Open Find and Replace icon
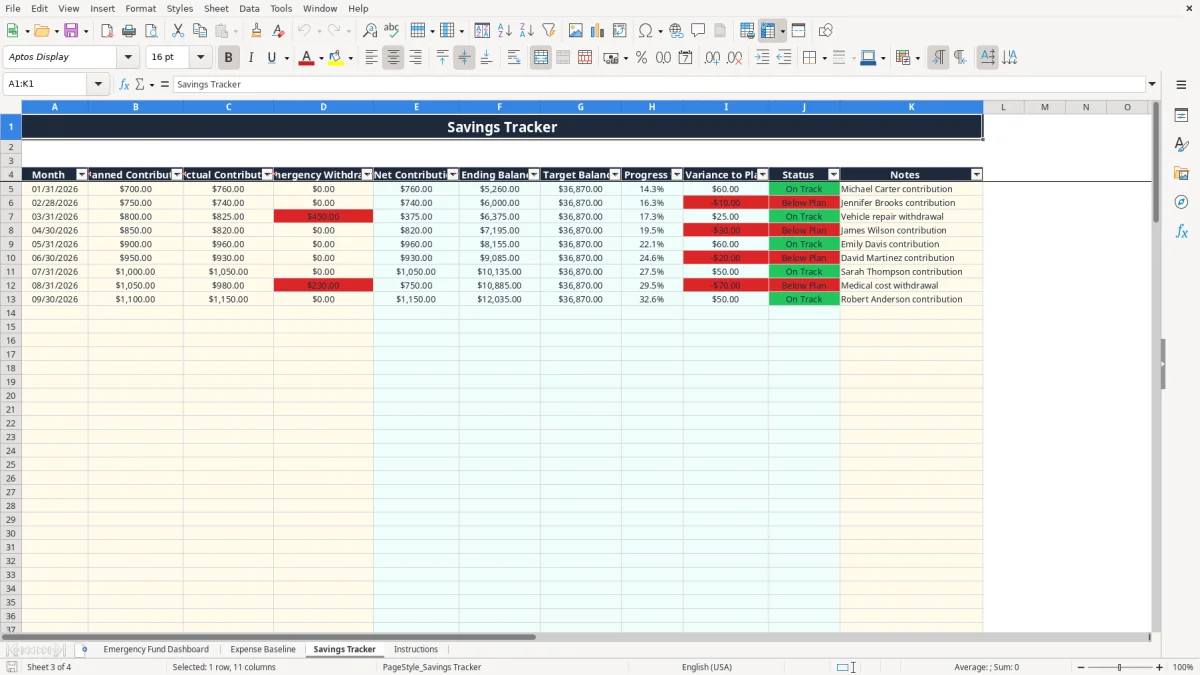Screen dimensions: 1200x675 pos(370,31)
